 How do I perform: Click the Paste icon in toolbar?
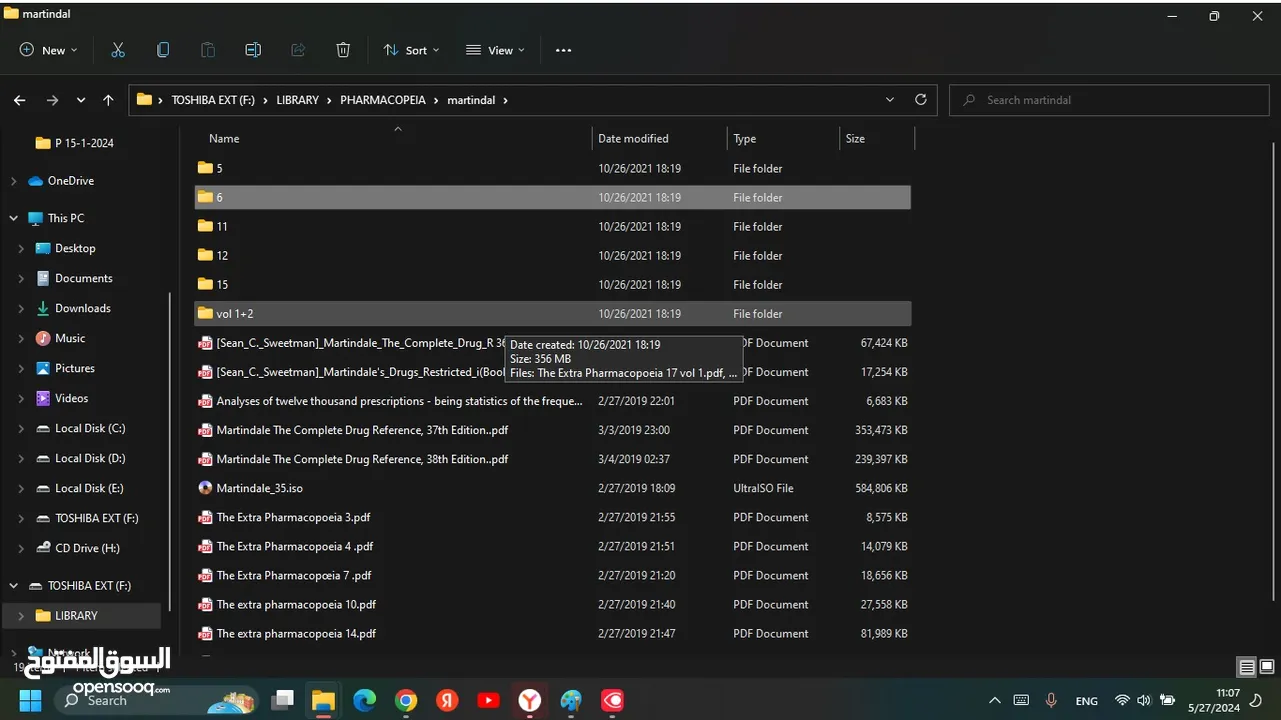click(208, 50)
